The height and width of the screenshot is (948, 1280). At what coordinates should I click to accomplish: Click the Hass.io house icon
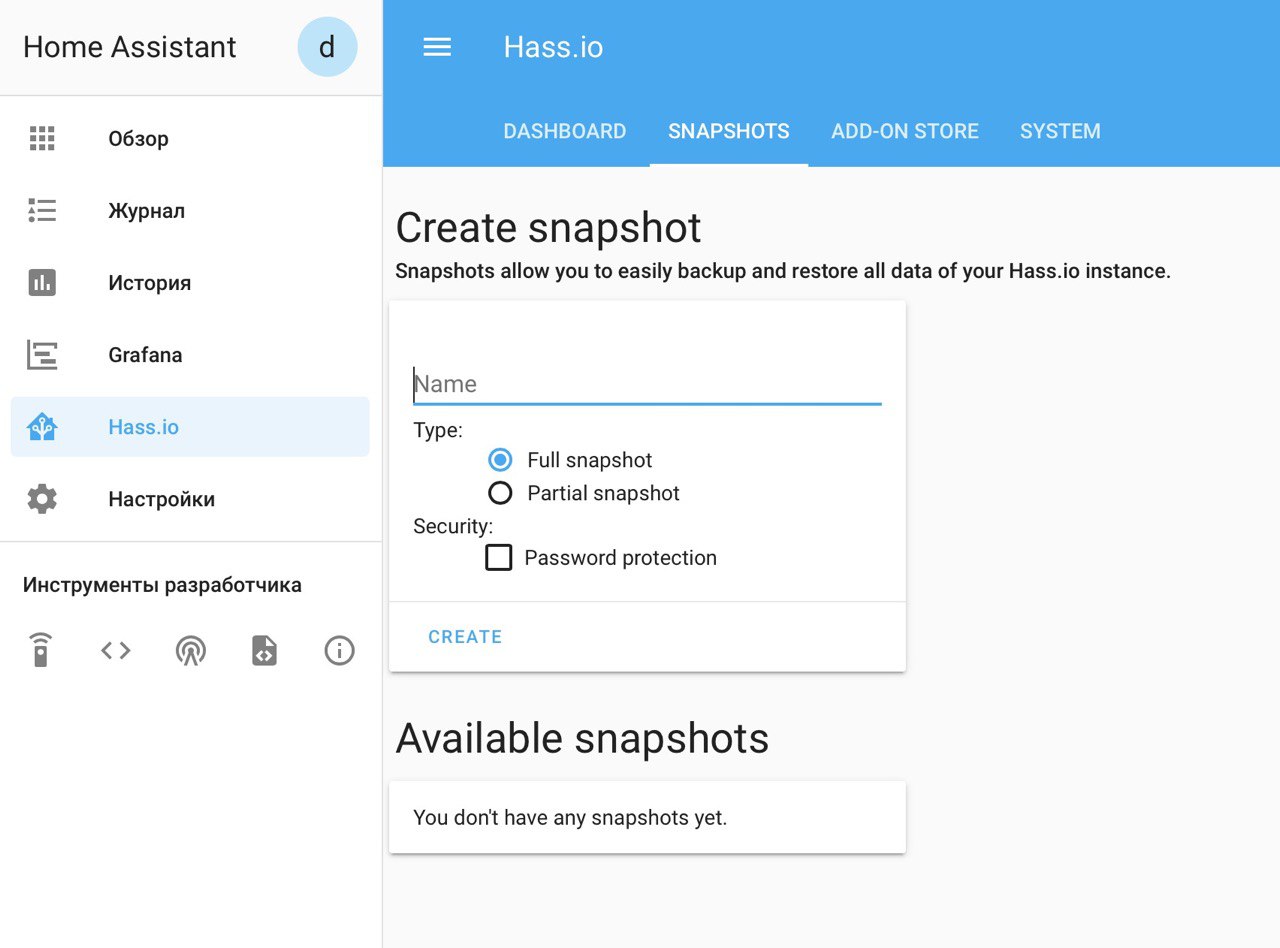[42, 427]
